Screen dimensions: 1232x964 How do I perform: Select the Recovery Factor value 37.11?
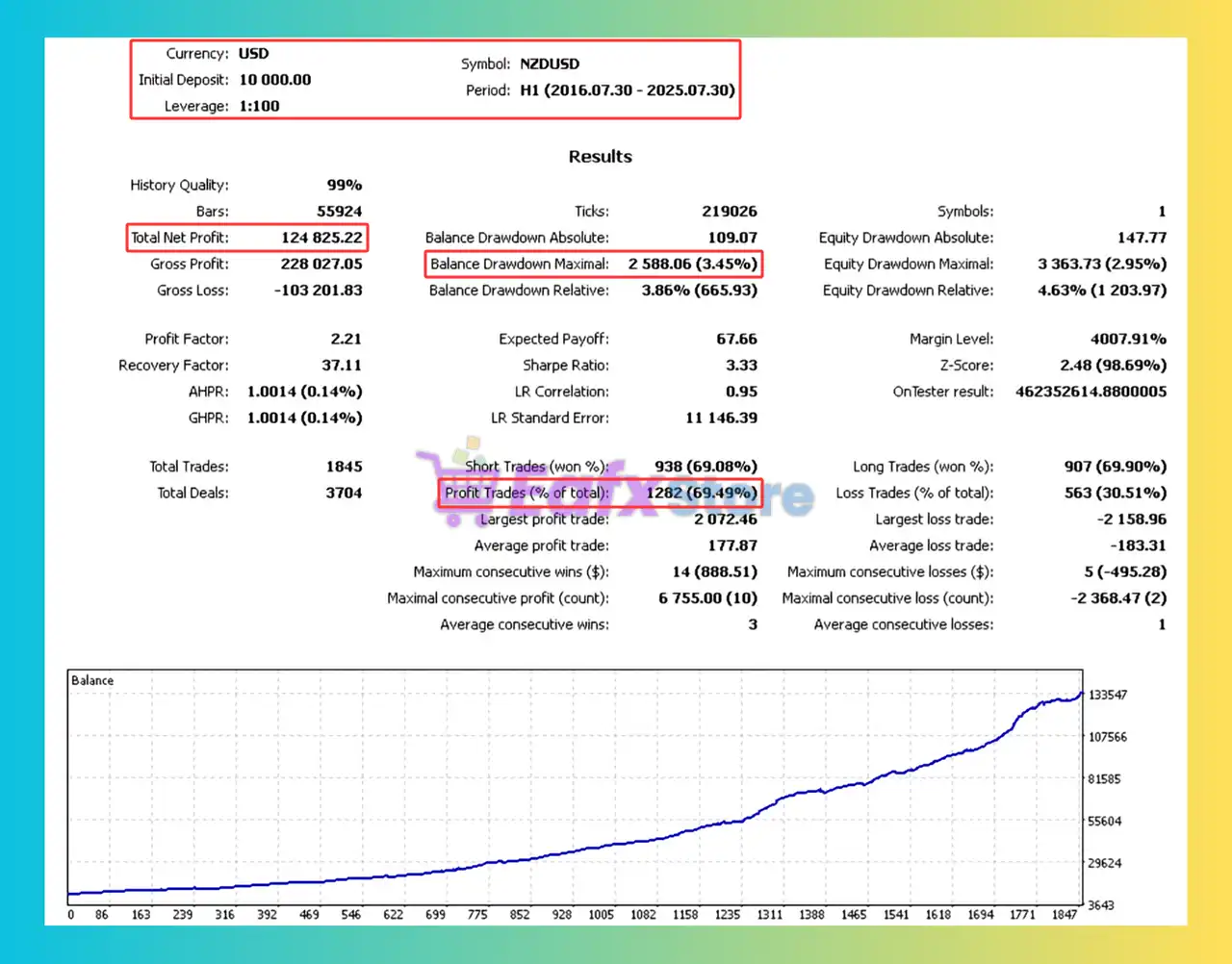tap(342, 366)
